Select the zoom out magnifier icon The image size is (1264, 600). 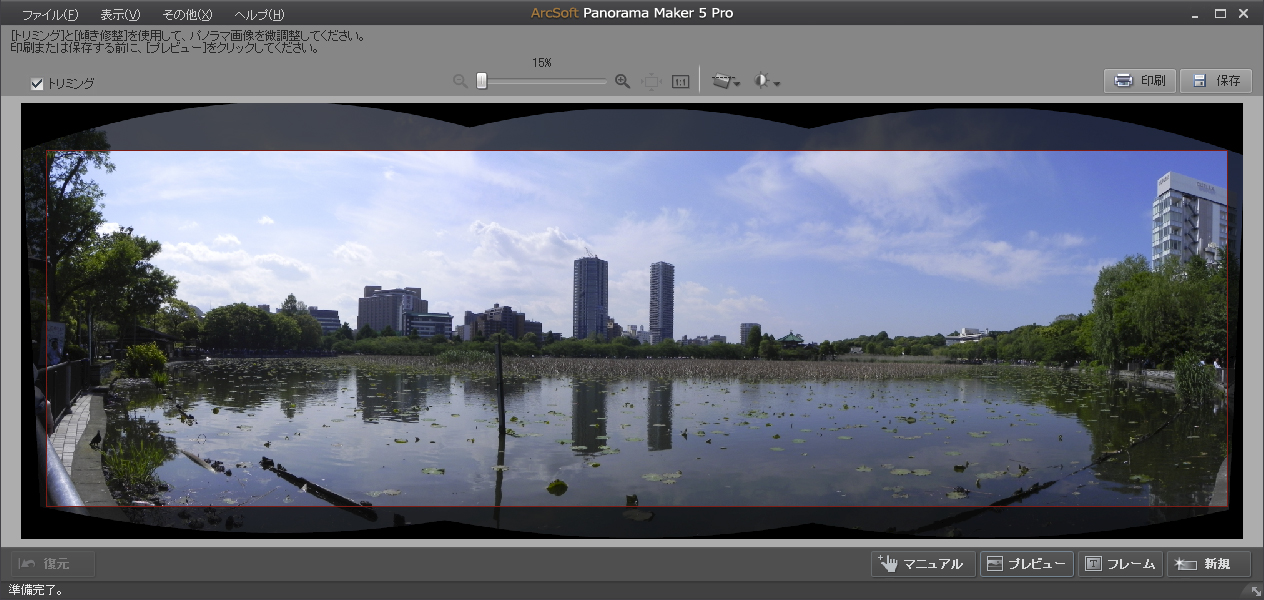460,81
